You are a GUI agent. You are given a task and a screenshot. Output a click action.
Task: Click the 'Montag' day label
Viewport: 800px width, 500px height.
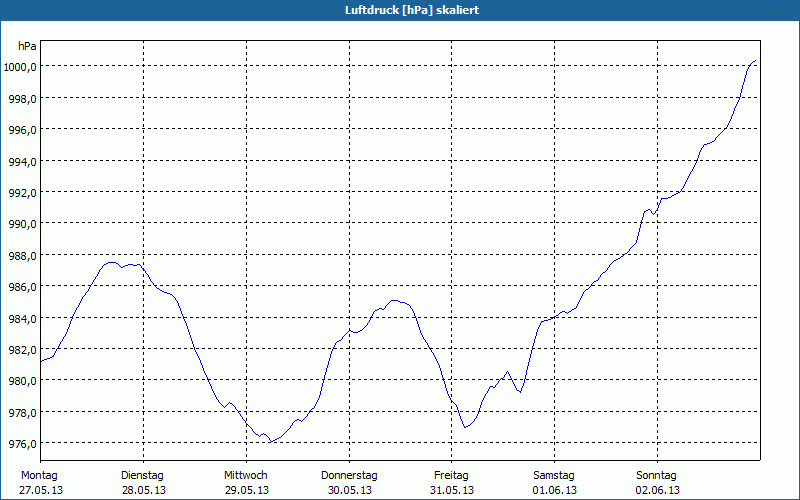39,476
